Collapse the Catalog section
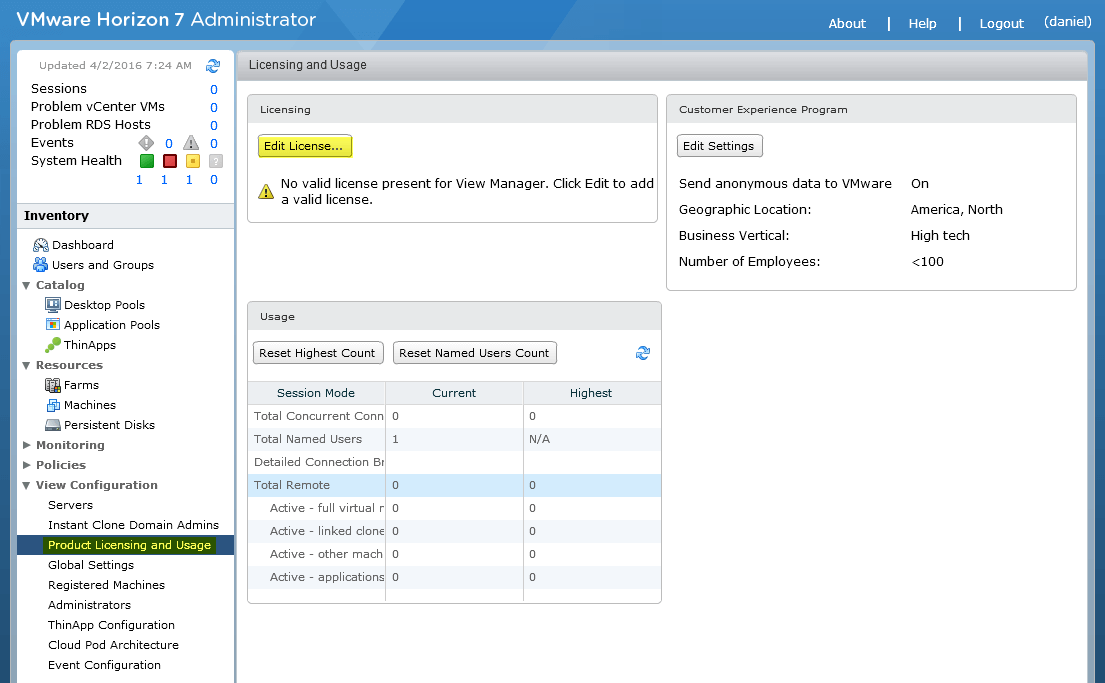This screenshot has width=1105, height=683. [26, 285]
